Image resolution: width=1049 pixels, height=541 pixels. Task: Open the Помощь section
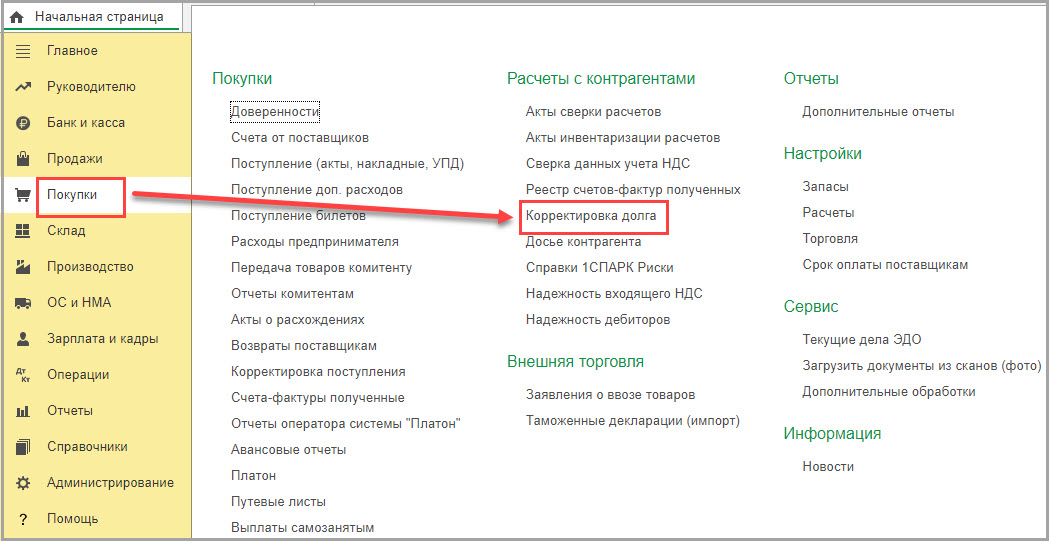coord(73,519)
